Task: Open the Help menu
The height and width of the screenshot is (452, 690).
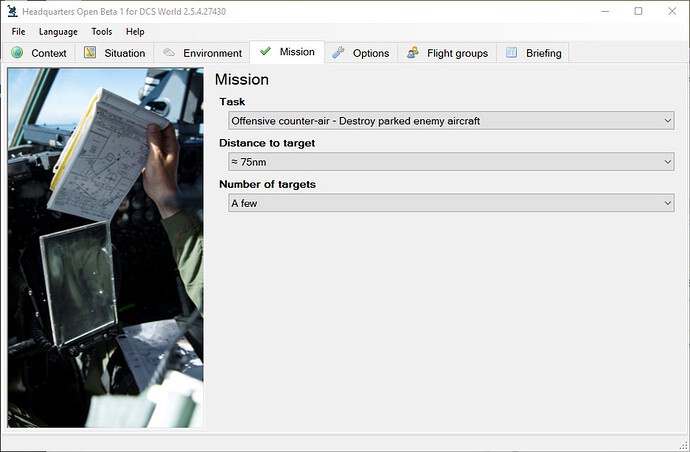Action: coord(135,32)
